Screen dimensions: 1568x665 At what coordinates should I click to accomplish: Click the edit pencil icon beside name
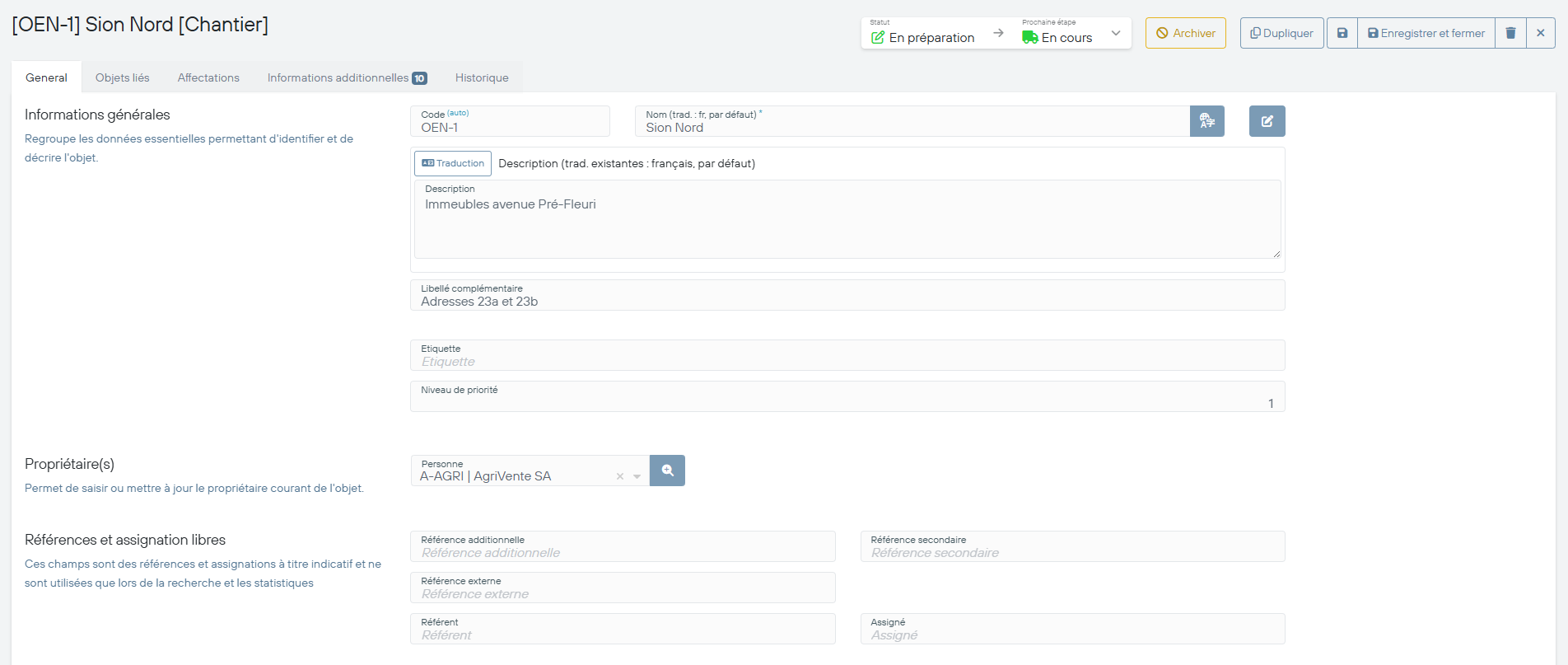click(1267, 121)
